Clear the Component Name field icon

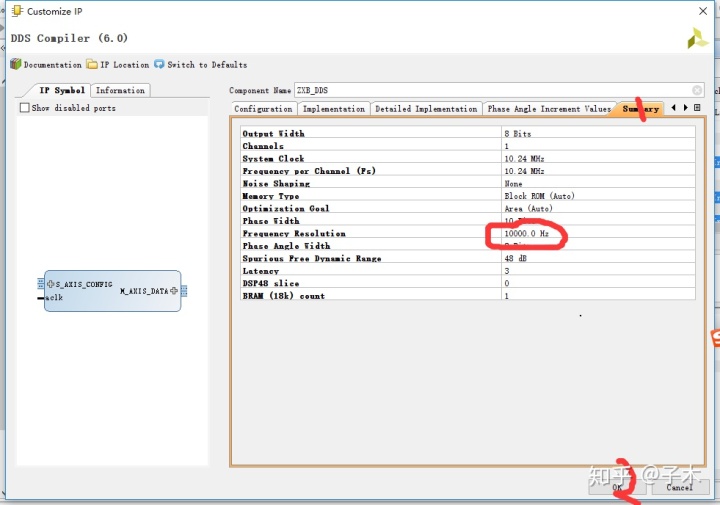pyautogui.click(x=697, y=90)
